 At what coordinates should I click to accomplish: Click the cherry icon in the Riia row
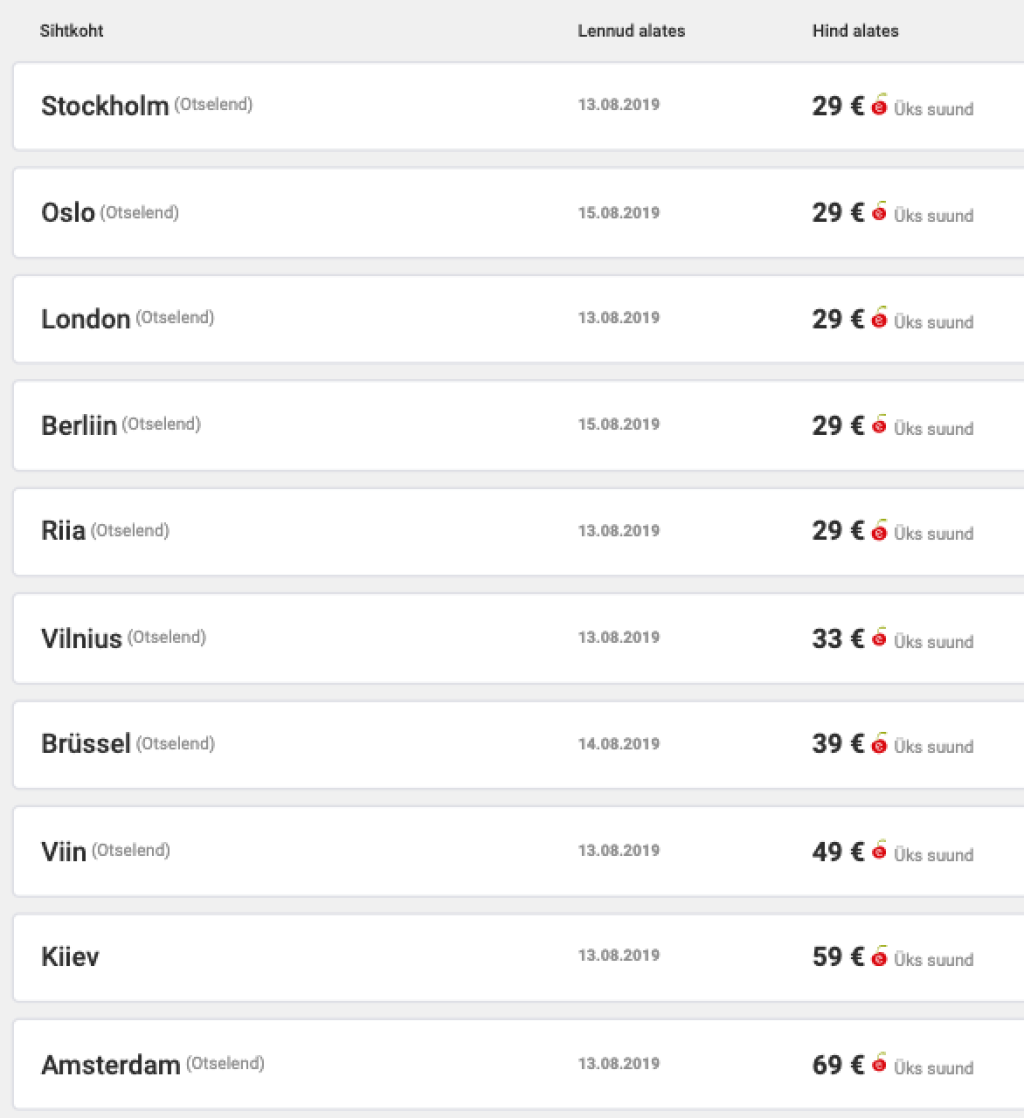pos(879,531)
